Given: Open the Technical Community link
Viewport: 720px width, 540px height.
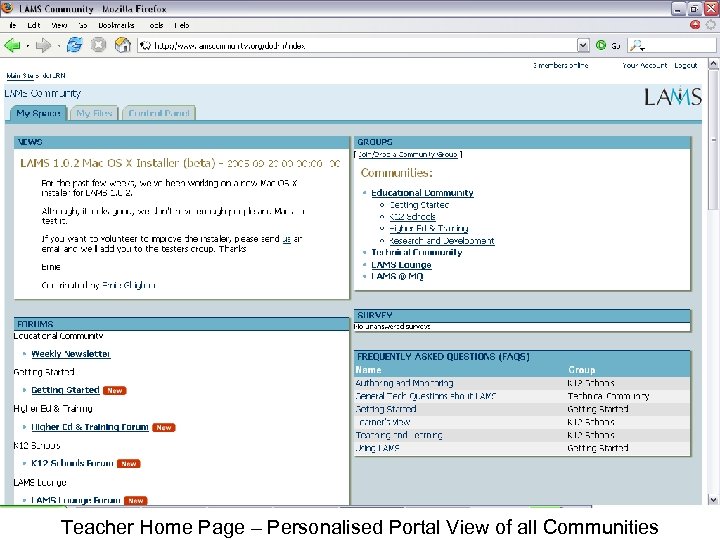Looking at the screenshot, I should (x=416, y=253).
